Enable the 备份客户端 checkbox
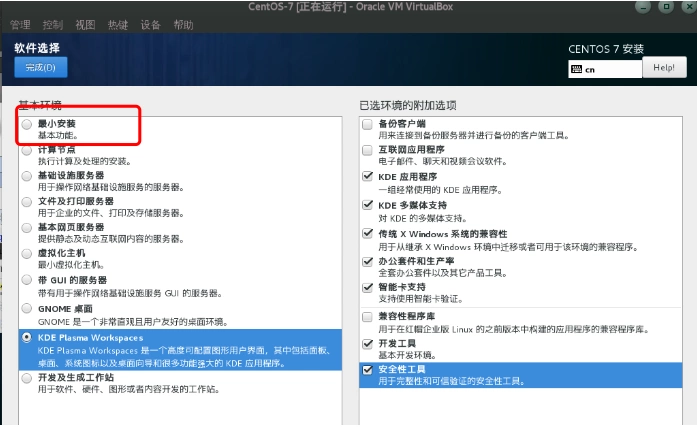 pos(367,124)
